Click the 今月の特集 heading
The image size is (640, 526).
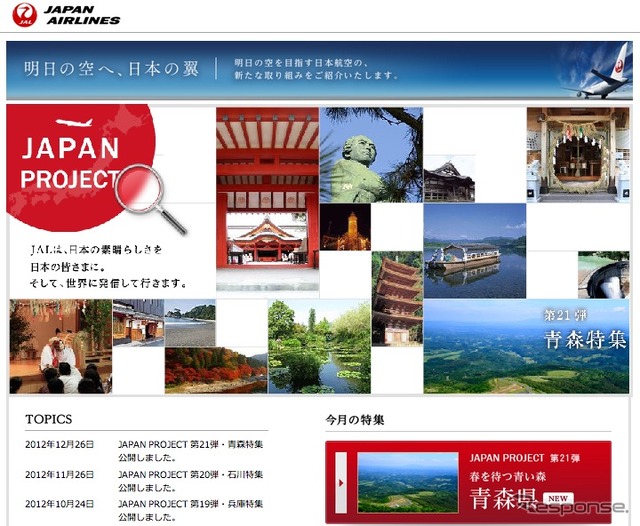coord(355,419)
